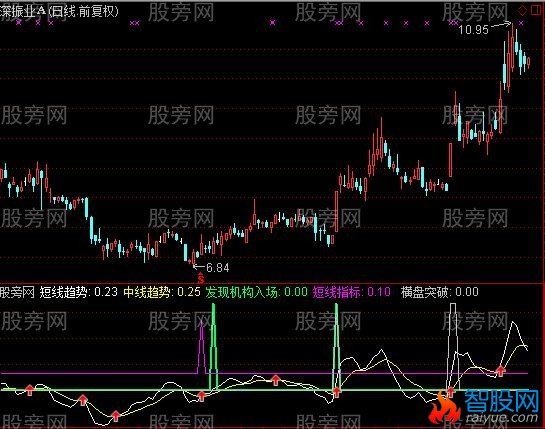
Task: Click the red S signal marker below 6.84
Action: (x=201, y=278)
